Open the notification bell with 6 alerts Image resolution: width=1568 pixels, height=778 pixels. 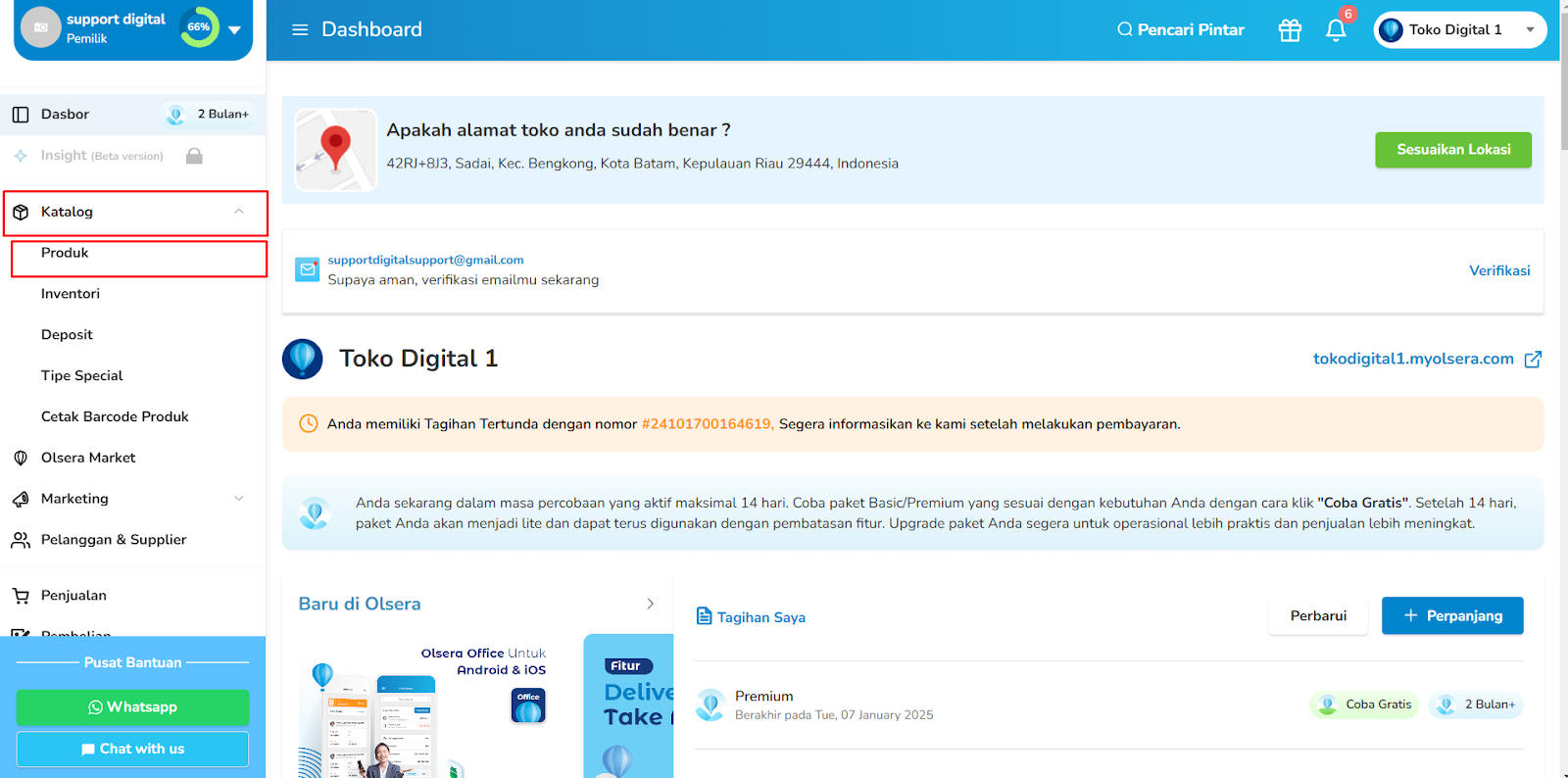coord(1336,30)
